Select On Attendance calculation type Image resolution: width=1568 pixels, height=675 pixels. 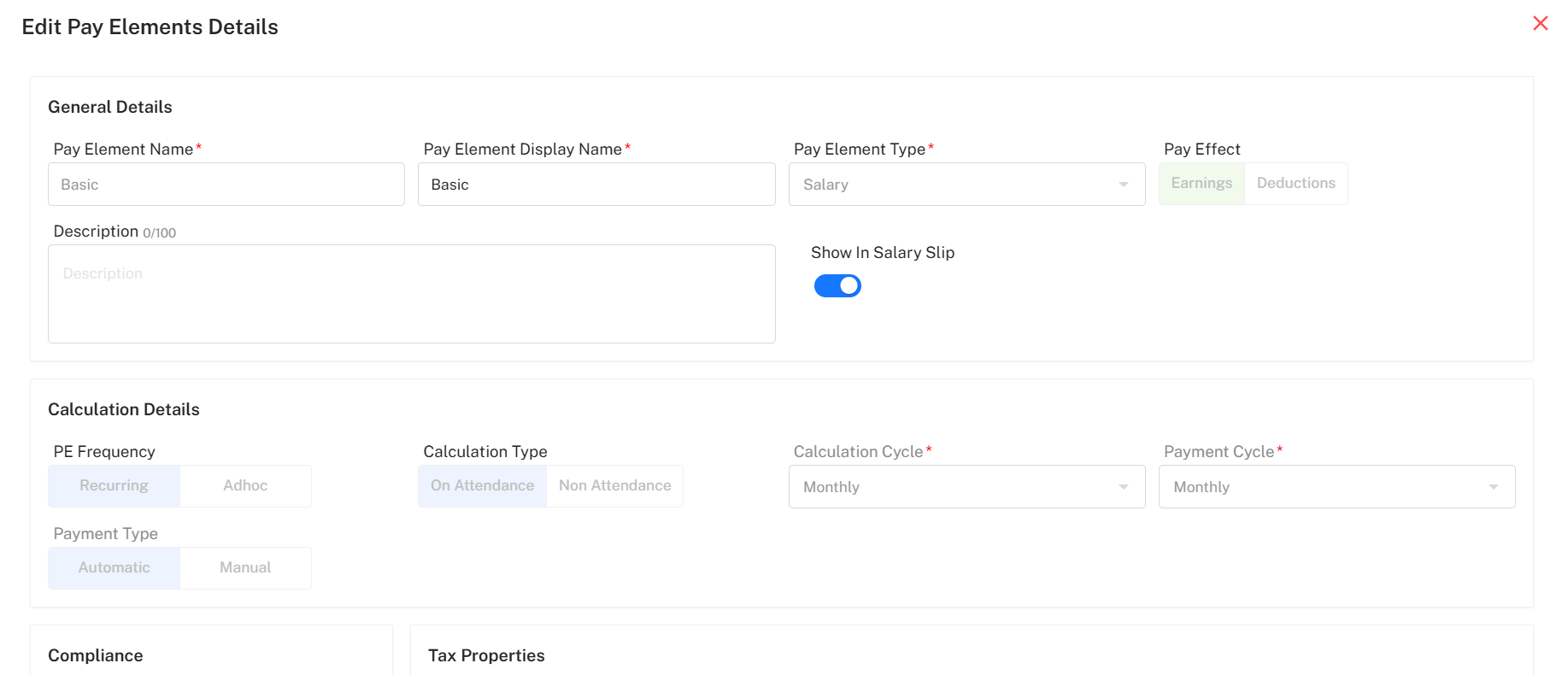482,486
